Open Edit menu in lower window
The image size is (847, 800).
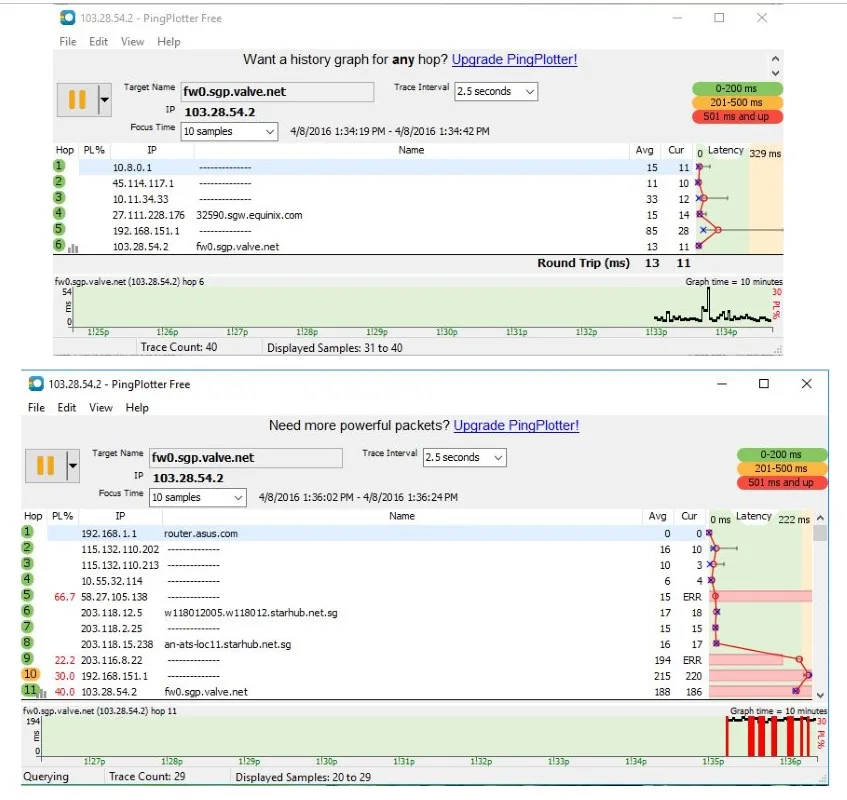click(x=67, y=408)
